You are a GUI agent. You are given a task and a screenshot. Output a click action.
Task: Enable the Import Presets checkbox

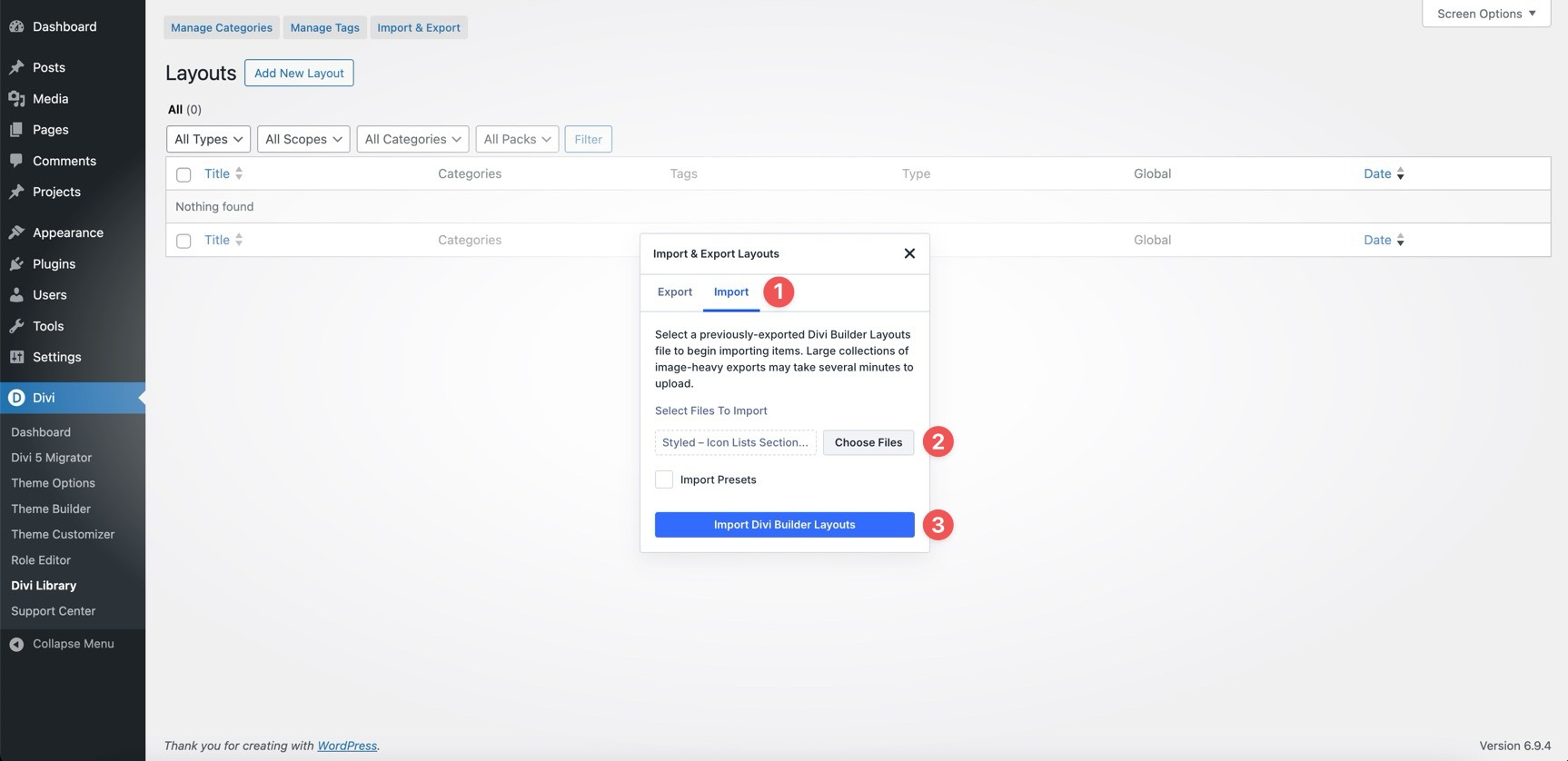[x=664, y=479]
